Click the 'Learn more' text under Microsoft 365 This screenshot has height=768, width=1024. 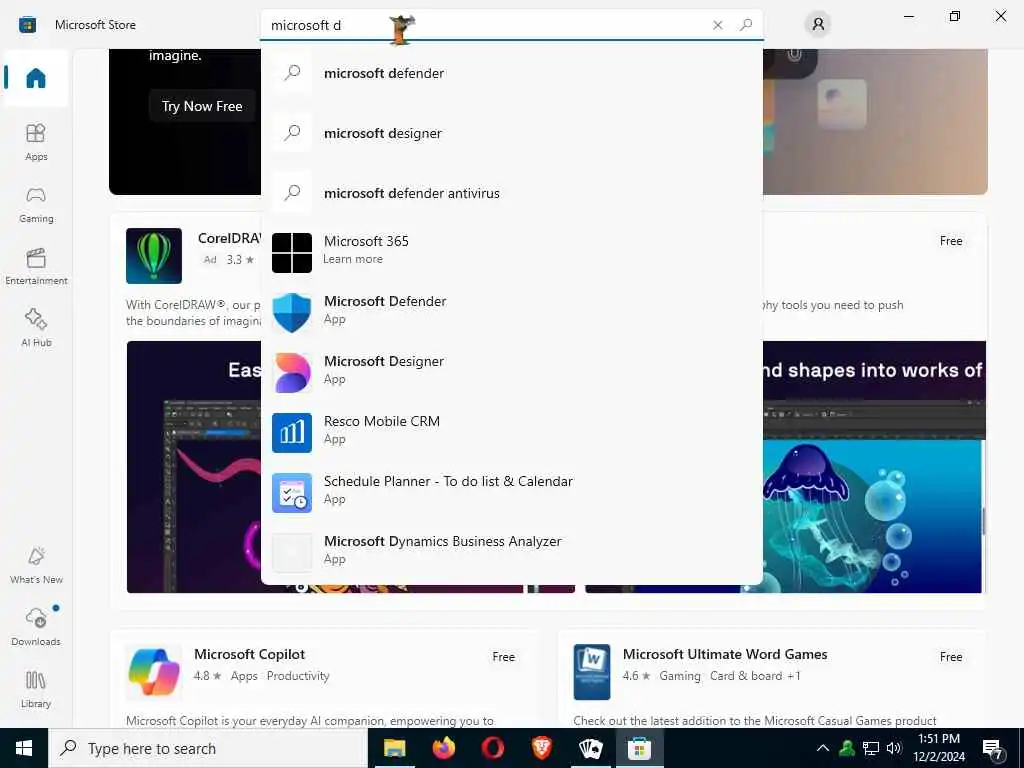(353, 259)
